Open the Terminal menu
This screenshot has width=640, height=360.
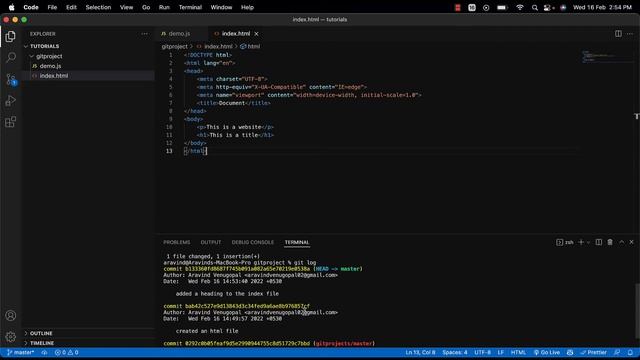tap(190, 7)
